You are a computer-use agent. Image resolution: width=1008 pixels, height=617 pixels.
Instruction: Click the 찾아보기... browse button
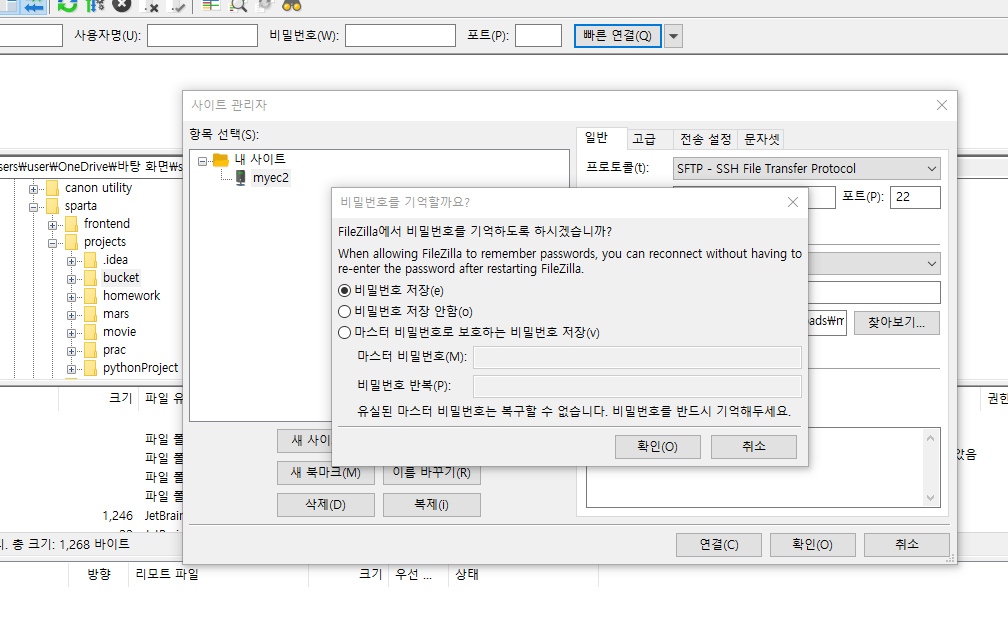tap(897, 323)
